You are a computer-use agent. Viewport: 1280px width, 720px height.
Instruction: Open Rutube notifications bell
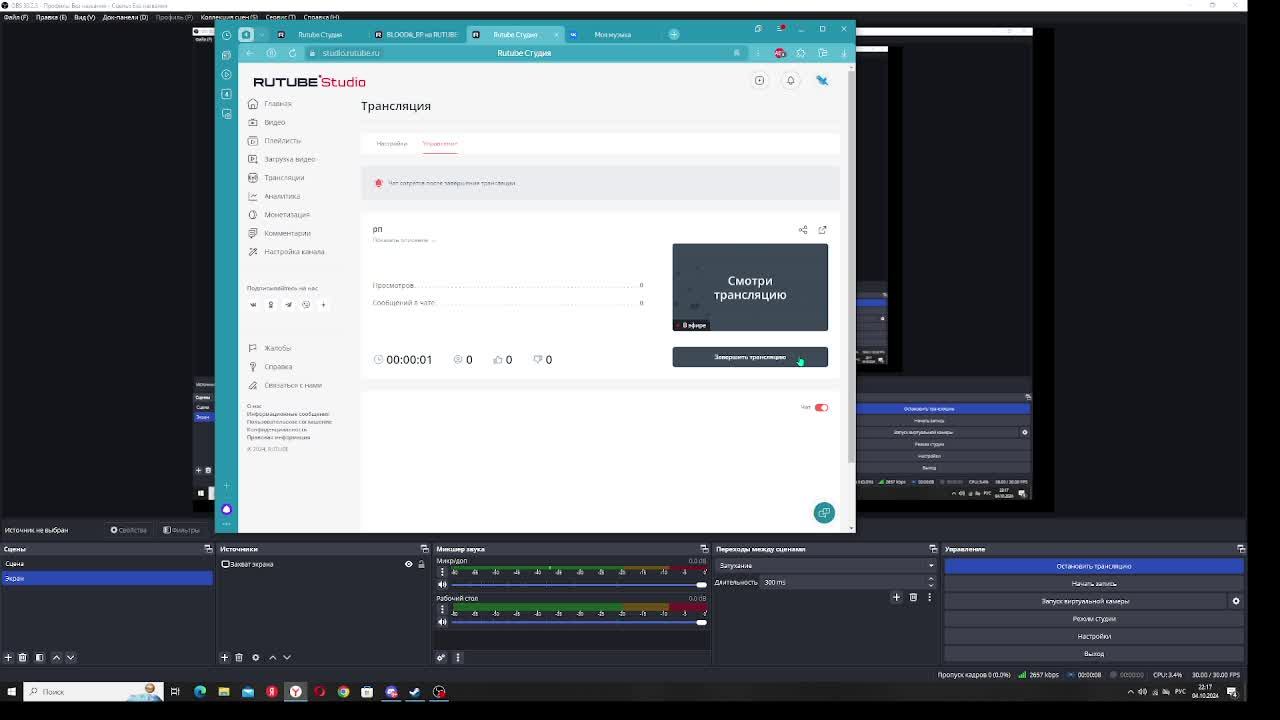[790, 80]
